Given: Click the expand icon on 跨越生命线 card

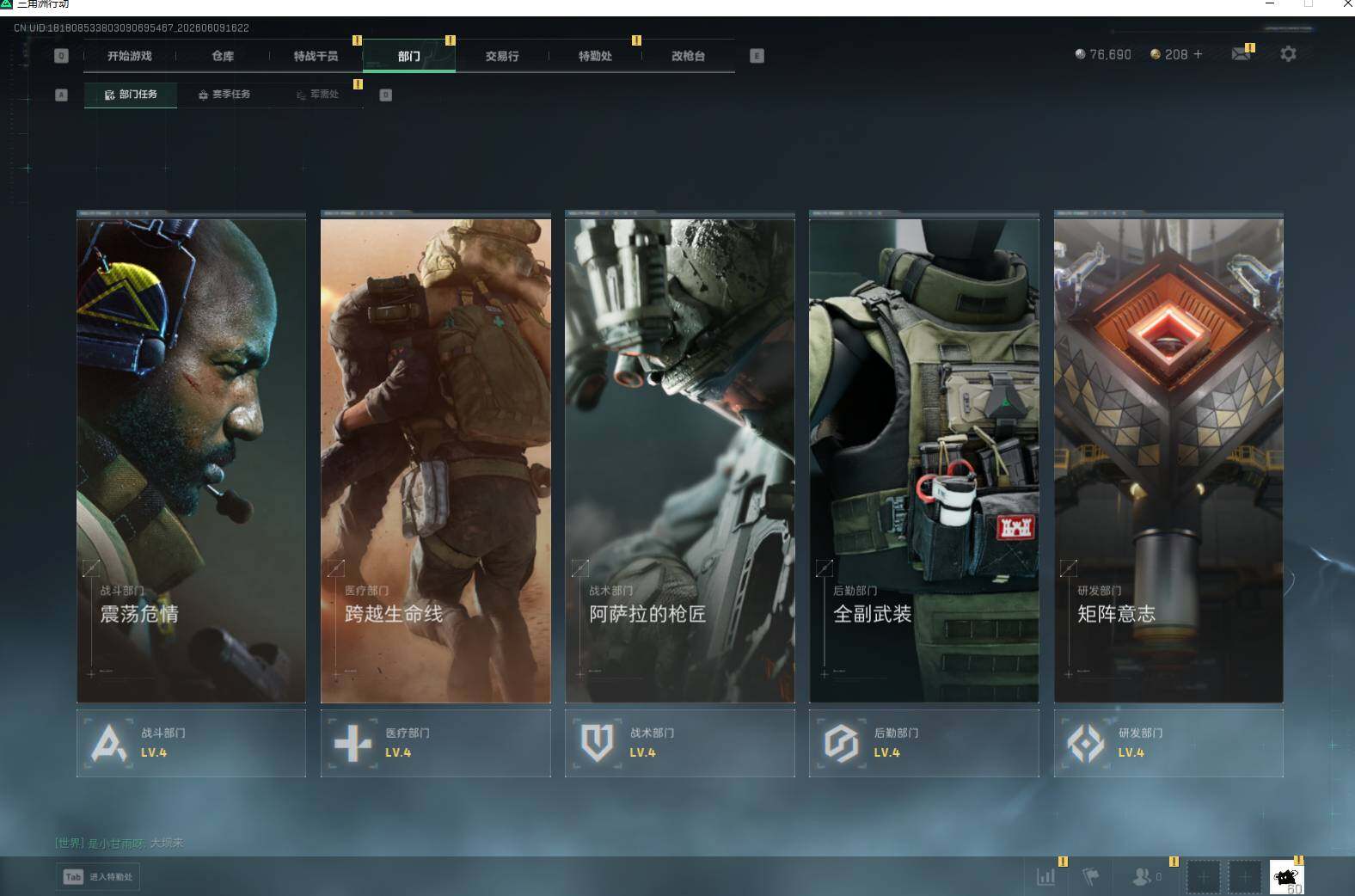Looking at the screenshot, I should (336, 568).
